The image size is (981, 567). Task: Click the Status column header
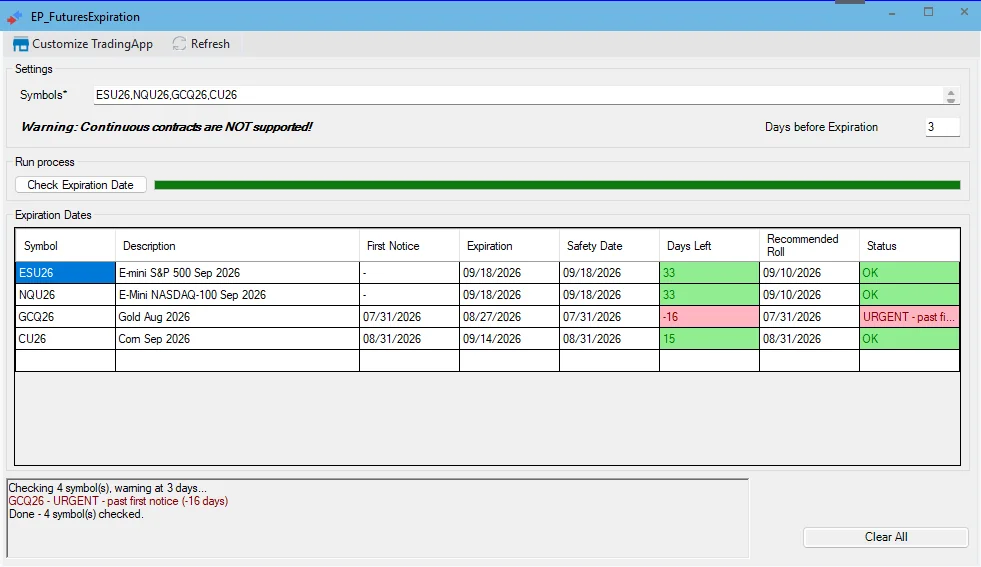pyautogui.click(x=910, y=246)
